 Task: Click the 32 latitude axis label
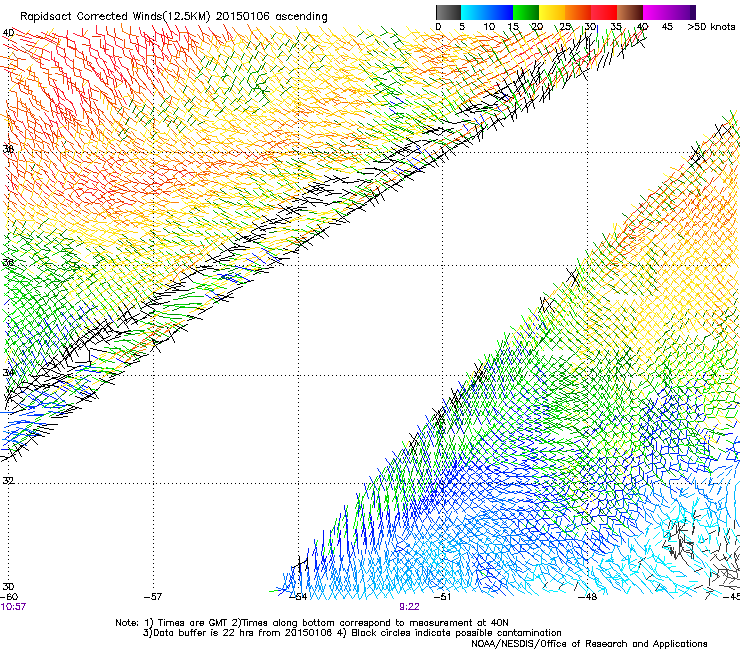(8, 481)
